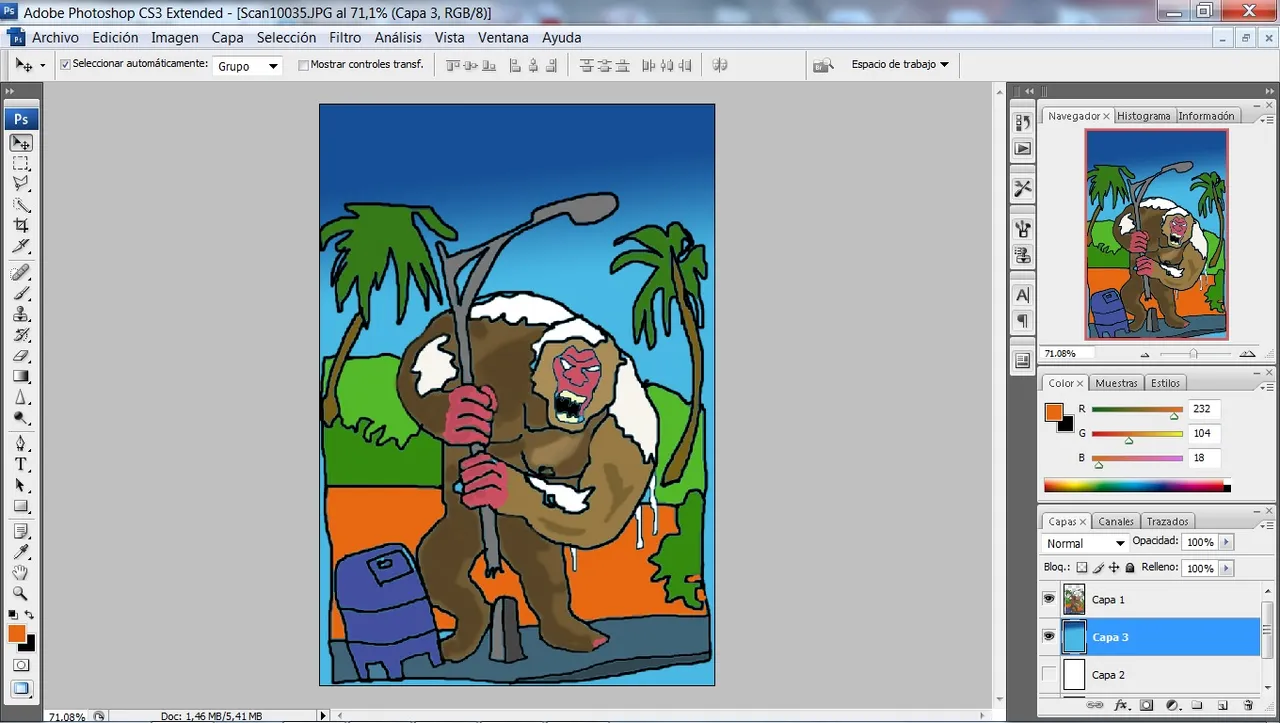Open the Color panel options menu
This screenshot has width=1280, height=723.
click(1265, 386)
